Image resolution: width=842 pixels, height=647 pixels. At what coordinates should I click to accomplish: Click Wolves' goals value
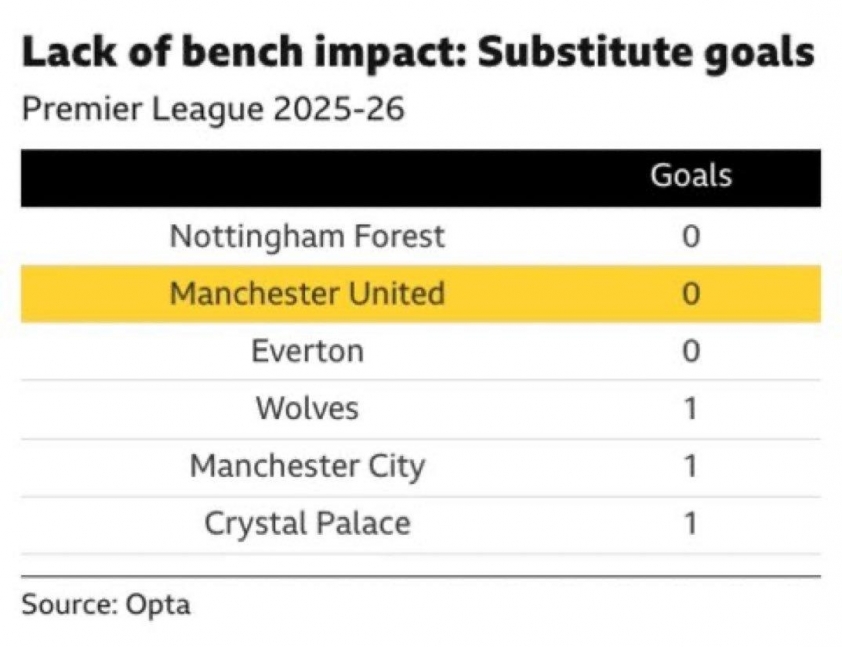point(691,409)
